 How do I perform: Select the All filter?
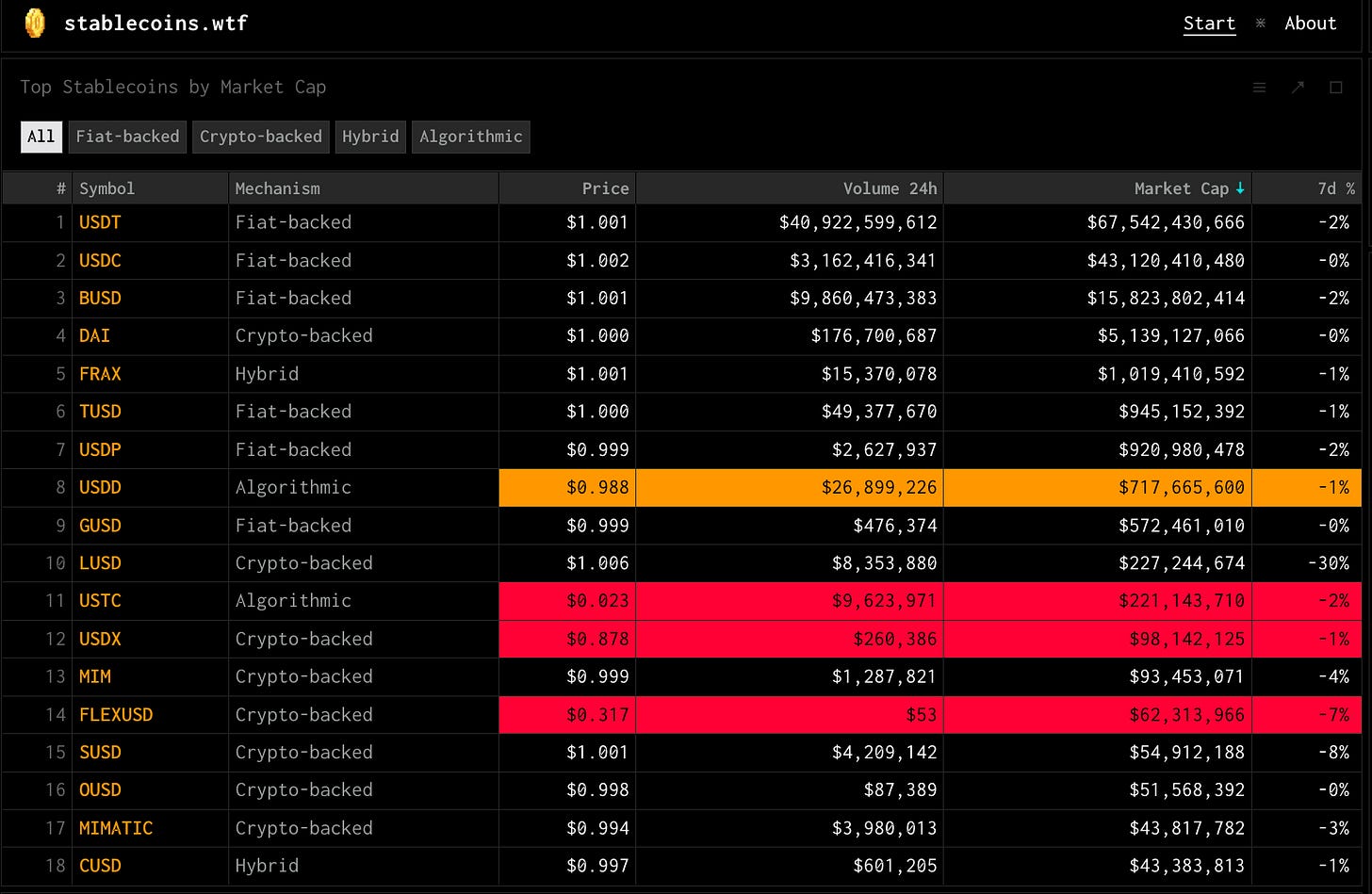pyautogui.click(x=41, y=137)
